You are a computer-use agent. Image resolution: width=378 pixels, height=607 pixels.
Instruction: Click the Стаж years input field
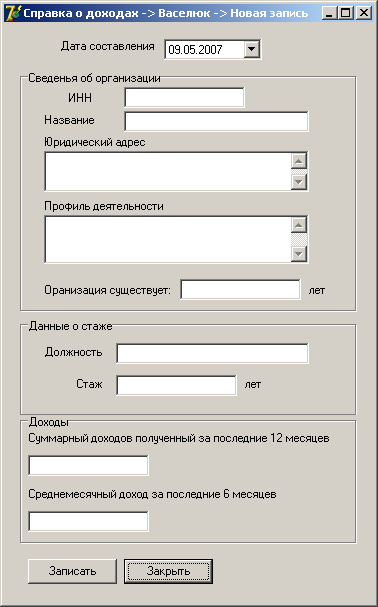176,386
